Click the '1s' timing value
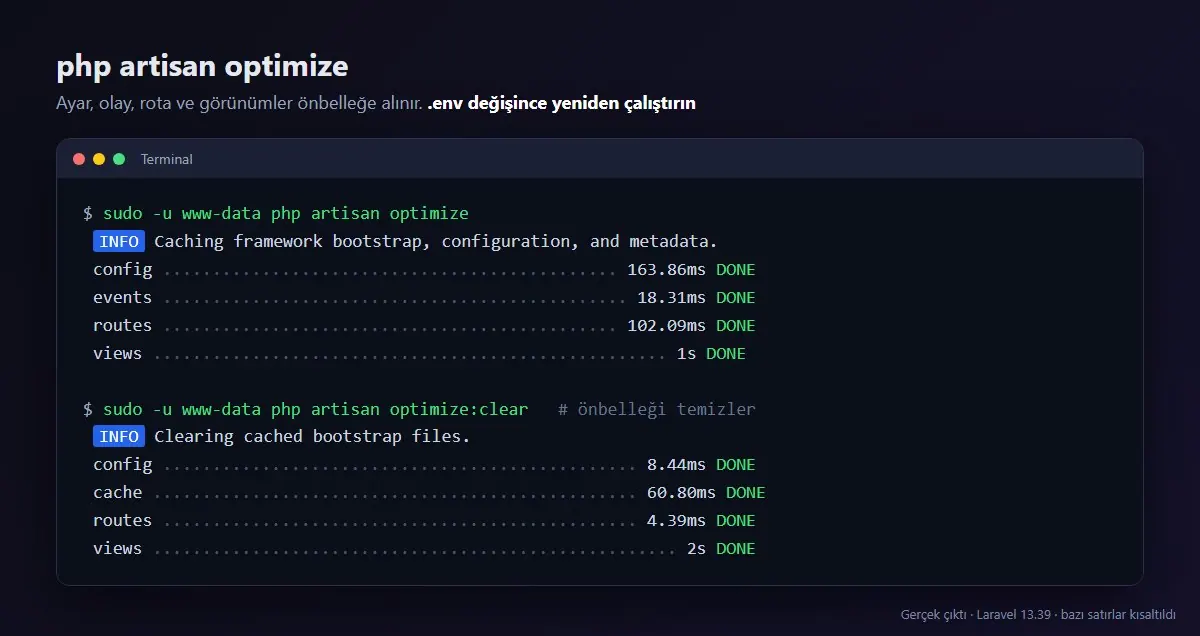The height and width of the screenshot is (636, 1200). pos(686,353)
